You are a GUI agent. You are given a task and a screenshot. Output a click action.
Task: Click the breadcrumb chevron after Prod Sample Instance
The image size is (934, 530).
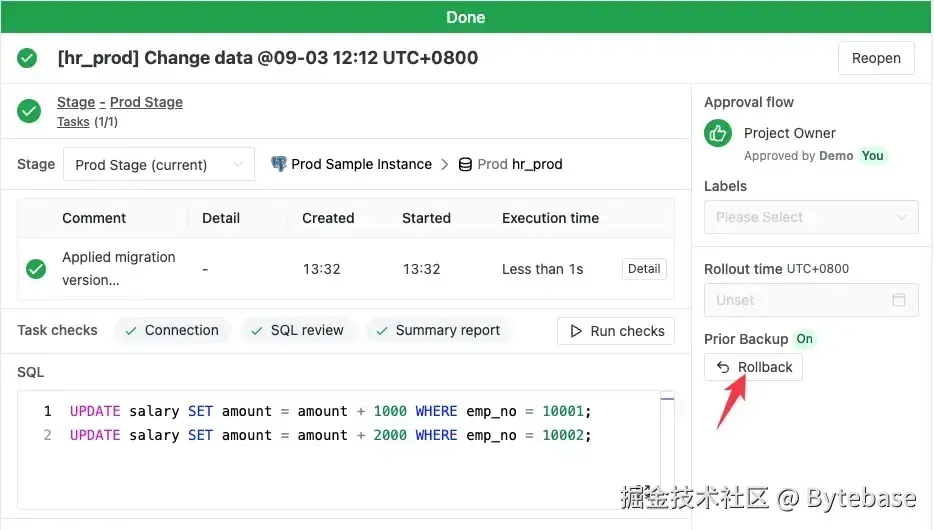point(444,164)
